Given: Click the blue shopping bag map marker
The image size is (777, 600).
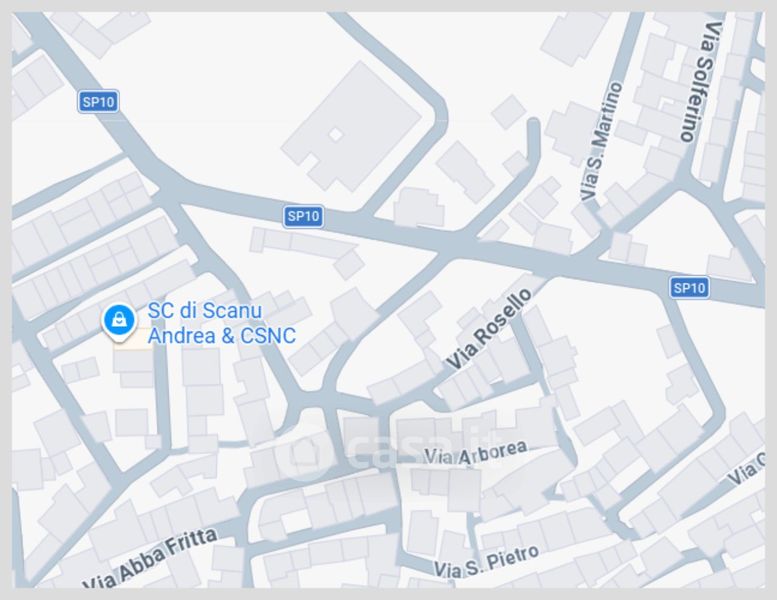Looking at the screenshot, I should pos(119,321).
